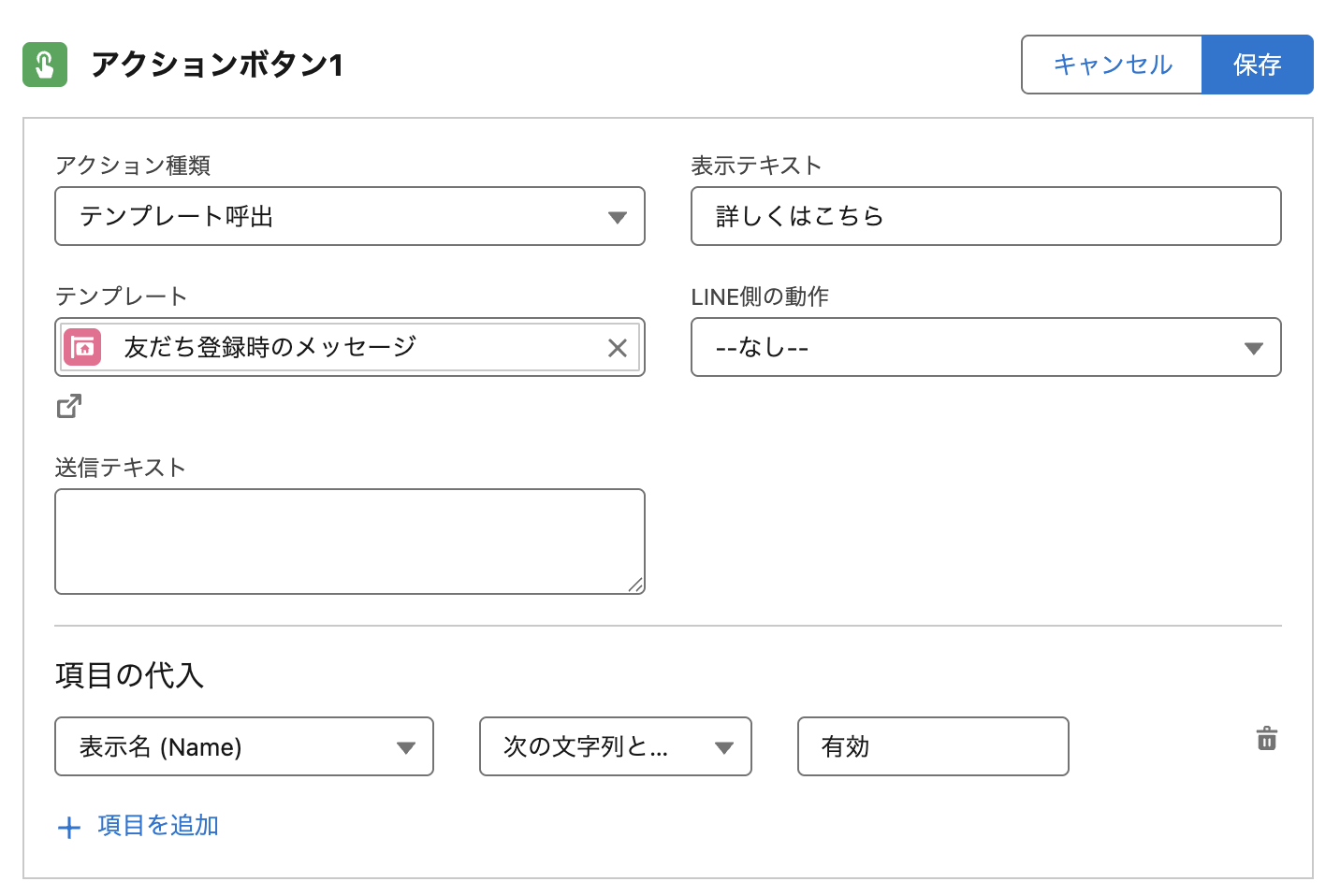Click the green touch action icon in header
This screenshot has height=896, width=1340.
[x=45, y=65]
